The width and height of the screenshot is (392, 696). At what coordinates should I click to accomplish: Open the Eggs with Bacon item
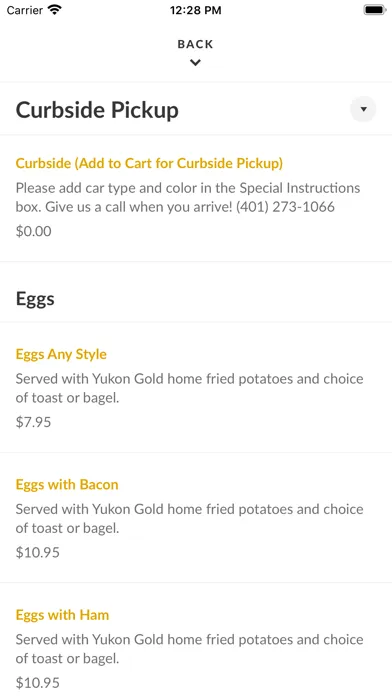(67, 484)
